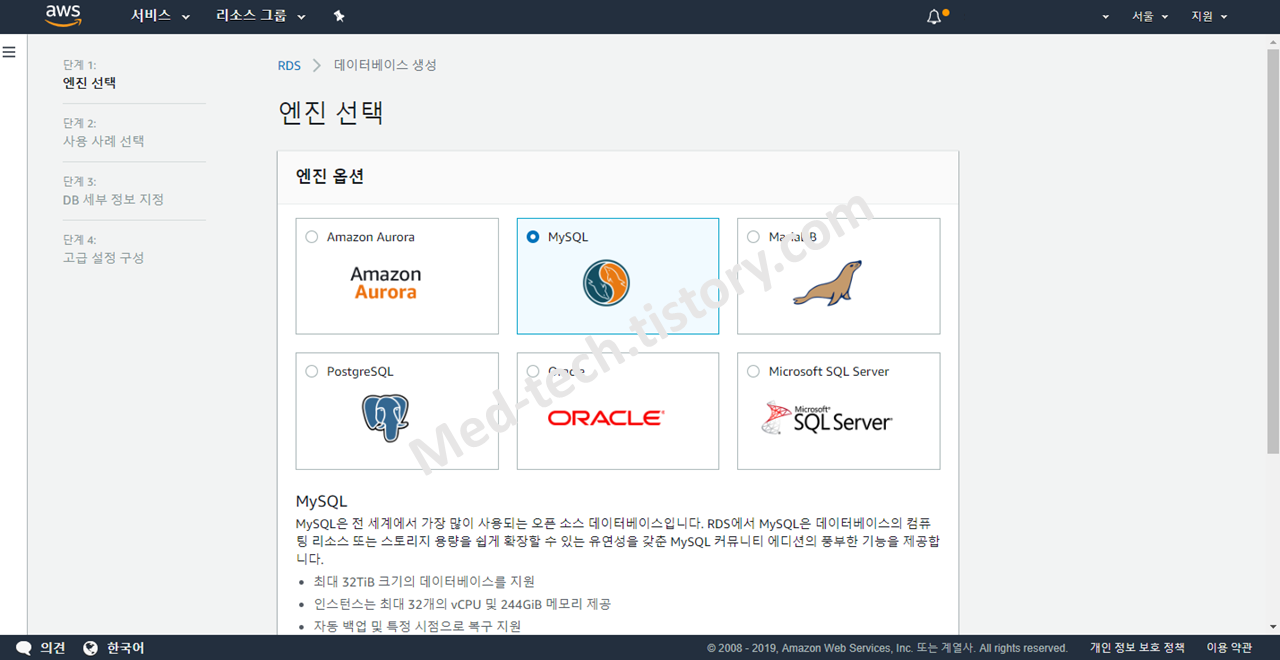Click the globe language icon
Image resolution: width=1280 pixels, height=660 pixels.
[x=91, y=648]
